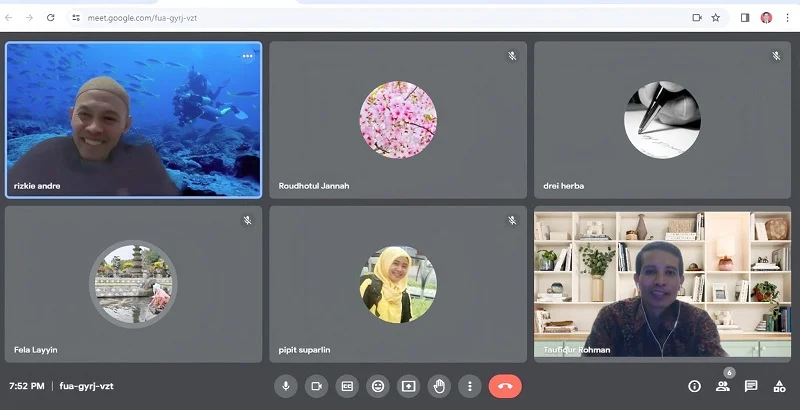Click the red leave call button
800x410 pixels.
click(x=505, y=386)
